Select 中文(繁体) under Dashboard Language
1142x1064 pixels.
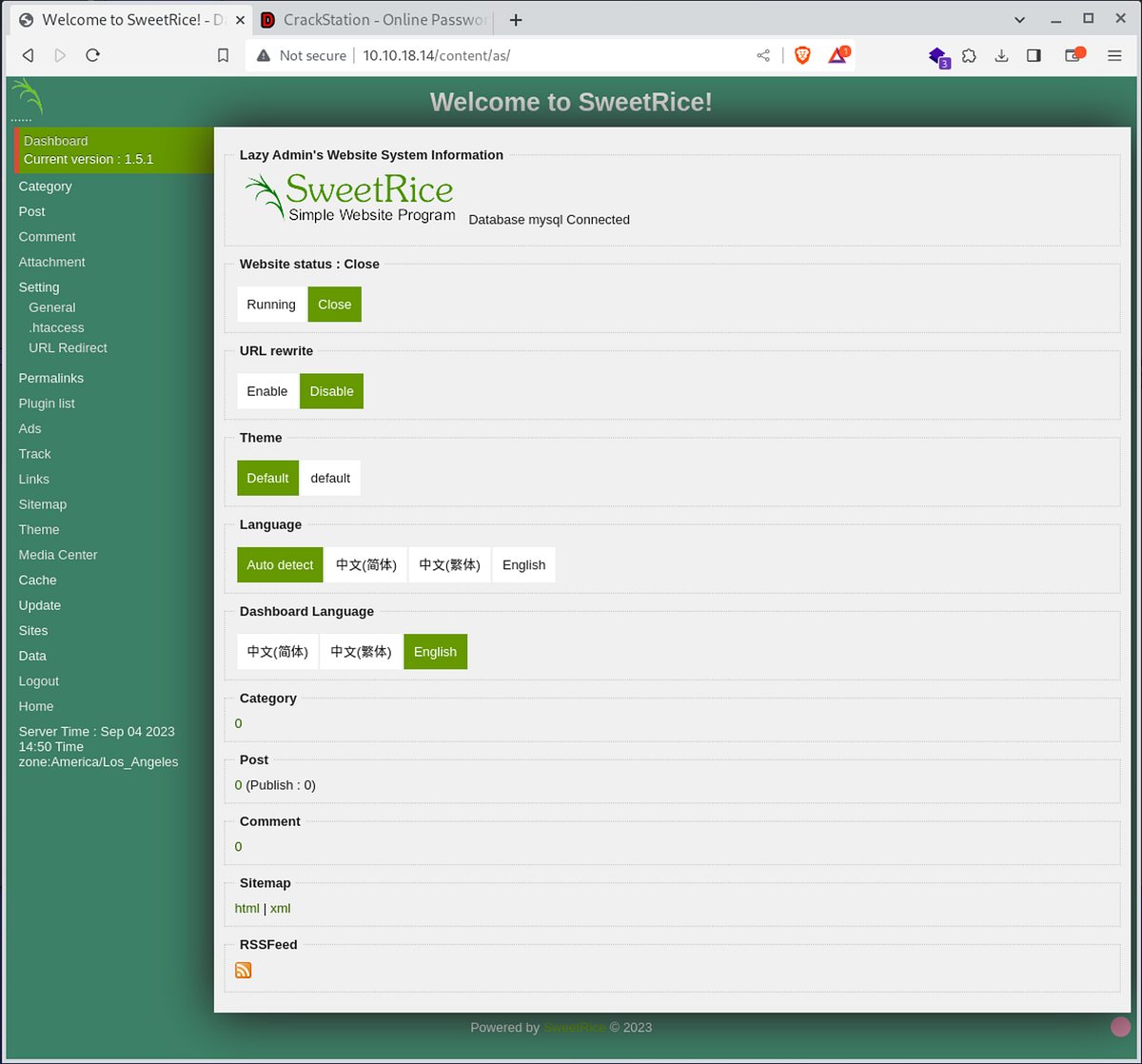pos(361,652)
